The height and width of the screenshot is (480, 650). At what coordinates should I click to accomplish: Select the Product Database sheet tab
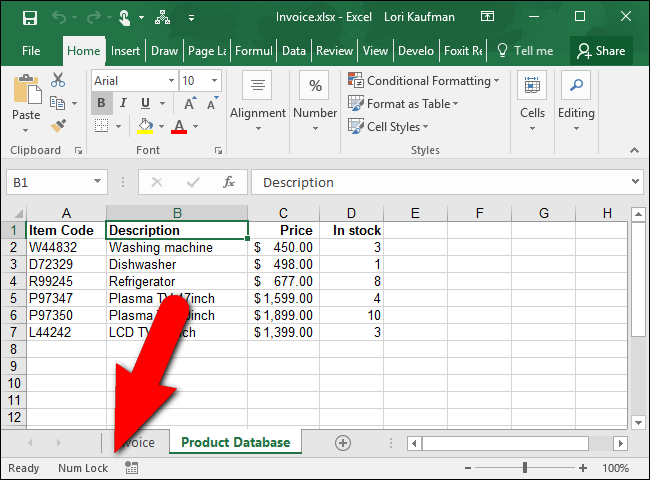coord(235,442)
